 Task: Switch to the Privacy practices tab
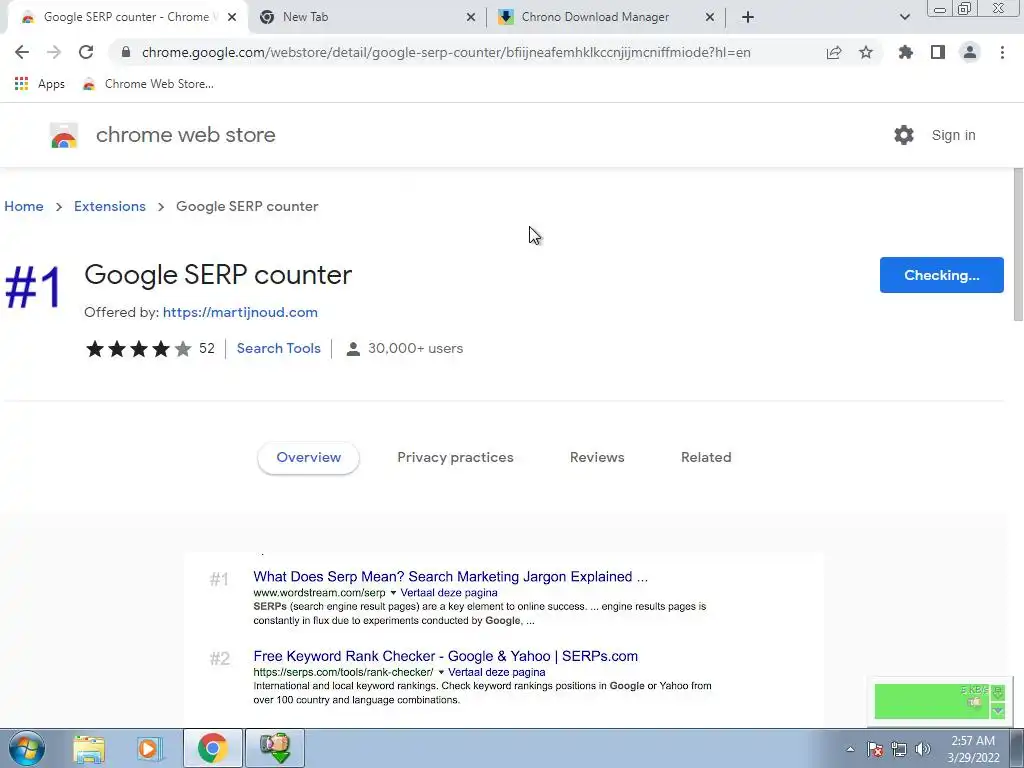pos(455,458)
